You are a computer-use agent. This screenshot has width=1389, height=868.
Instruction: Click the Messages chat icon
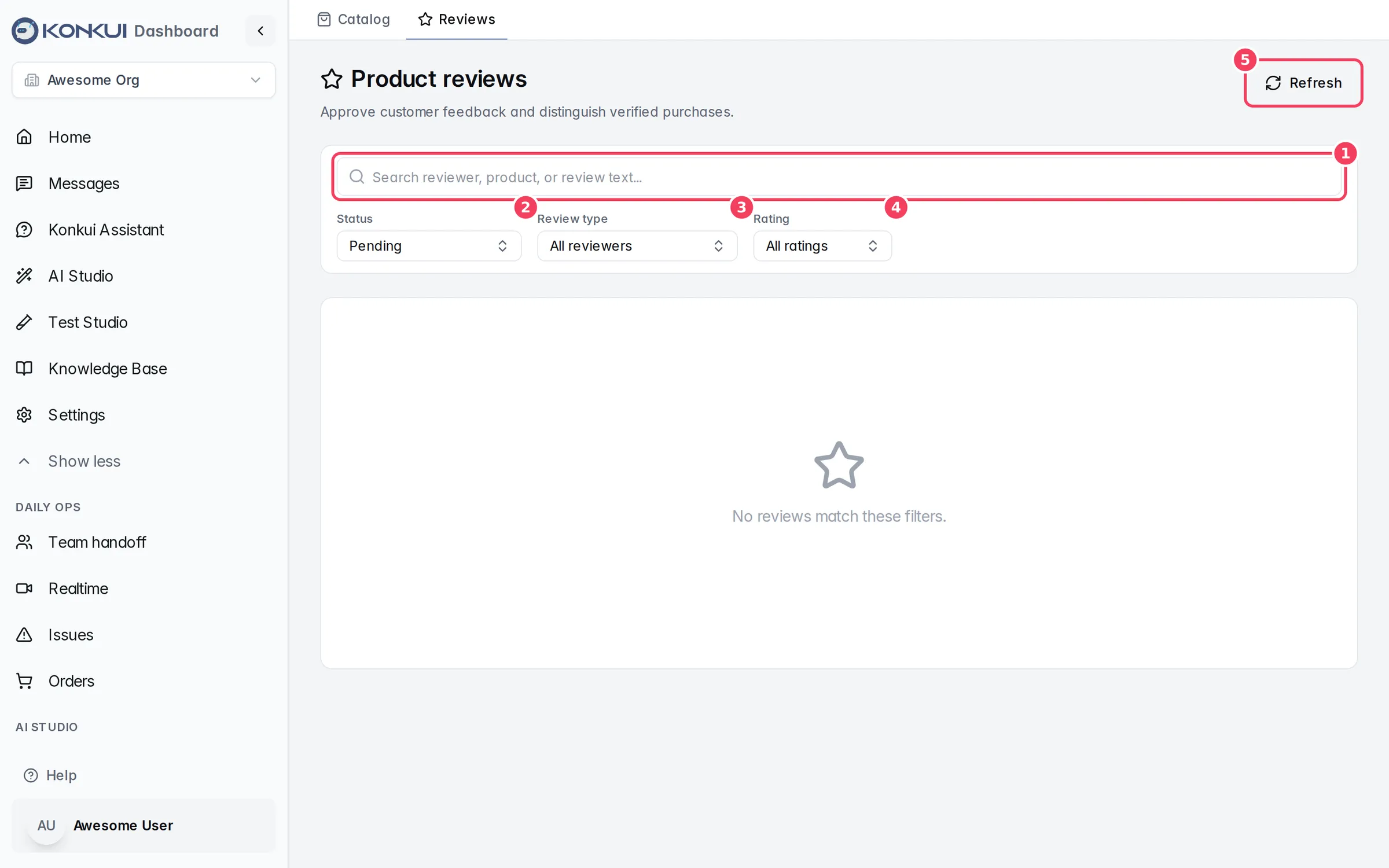[24, 183]
